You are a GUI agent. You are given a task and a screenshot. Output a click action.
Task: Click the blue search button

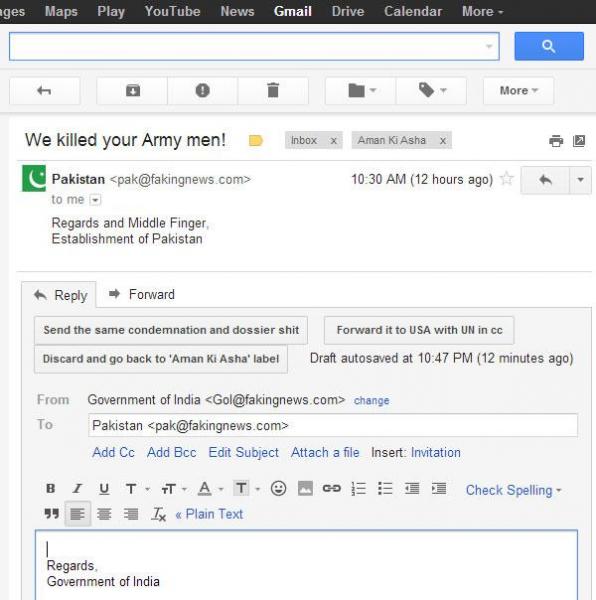coord(549,46)
